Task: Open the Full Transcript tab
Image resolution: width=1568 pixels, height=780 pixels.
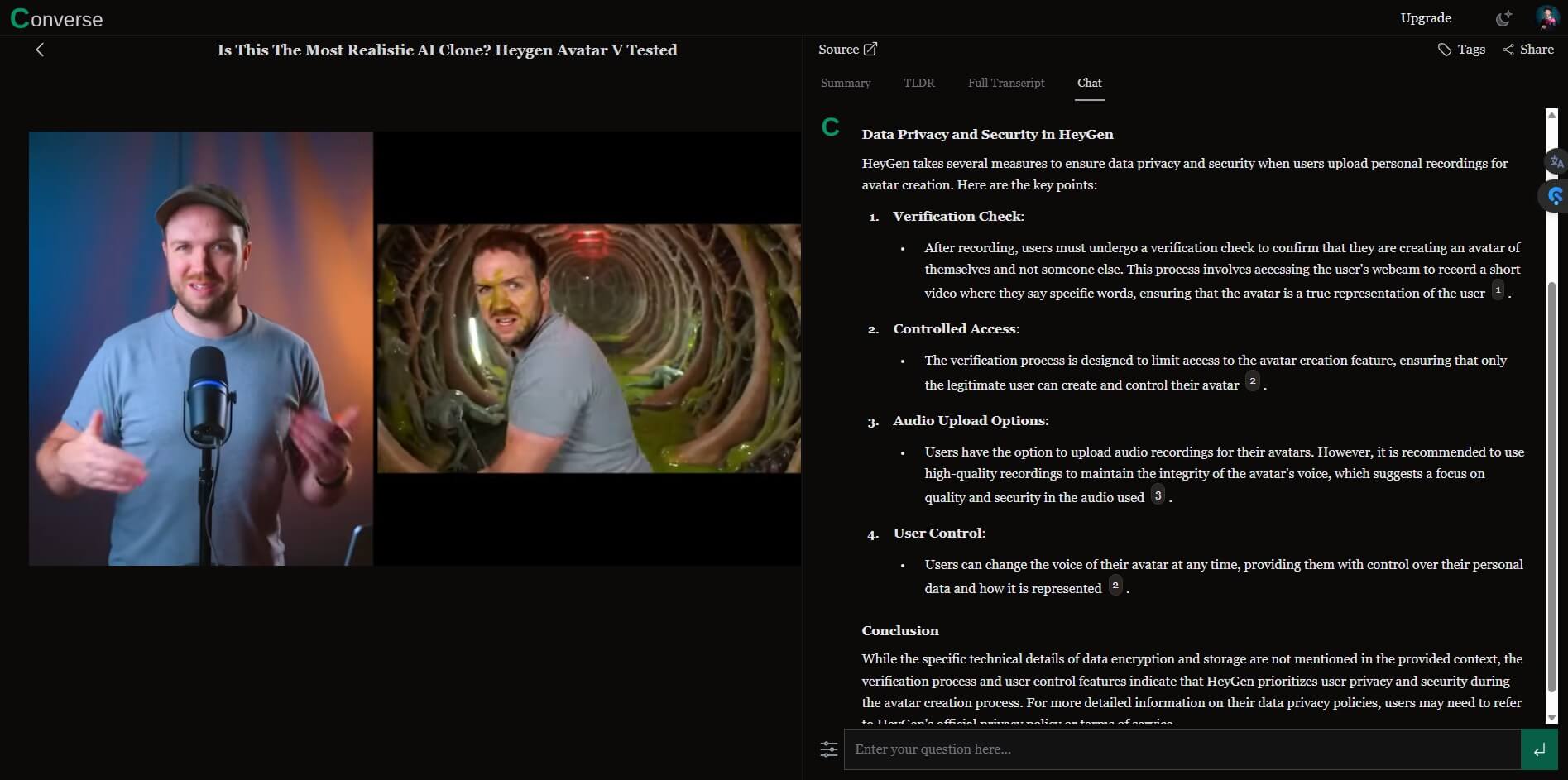Action: click(1006, 83)
